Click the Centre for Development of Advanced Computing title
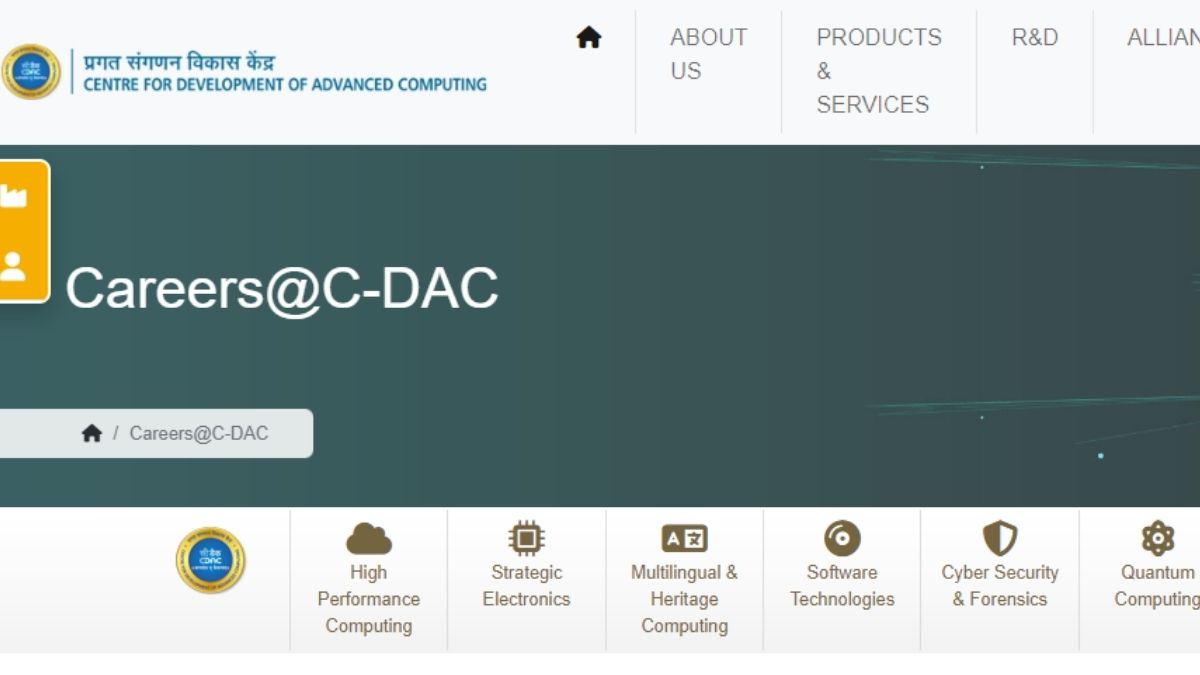Viewport: 1200px width, 675px height. [x=285, y=84]
